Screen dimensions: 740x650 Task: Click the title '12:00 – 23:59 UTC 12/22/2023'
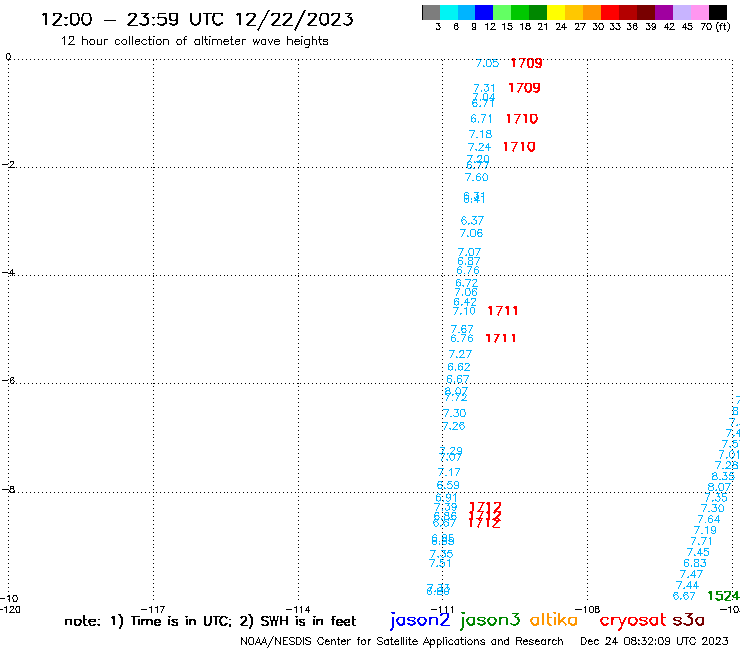(x=197, y=19)
